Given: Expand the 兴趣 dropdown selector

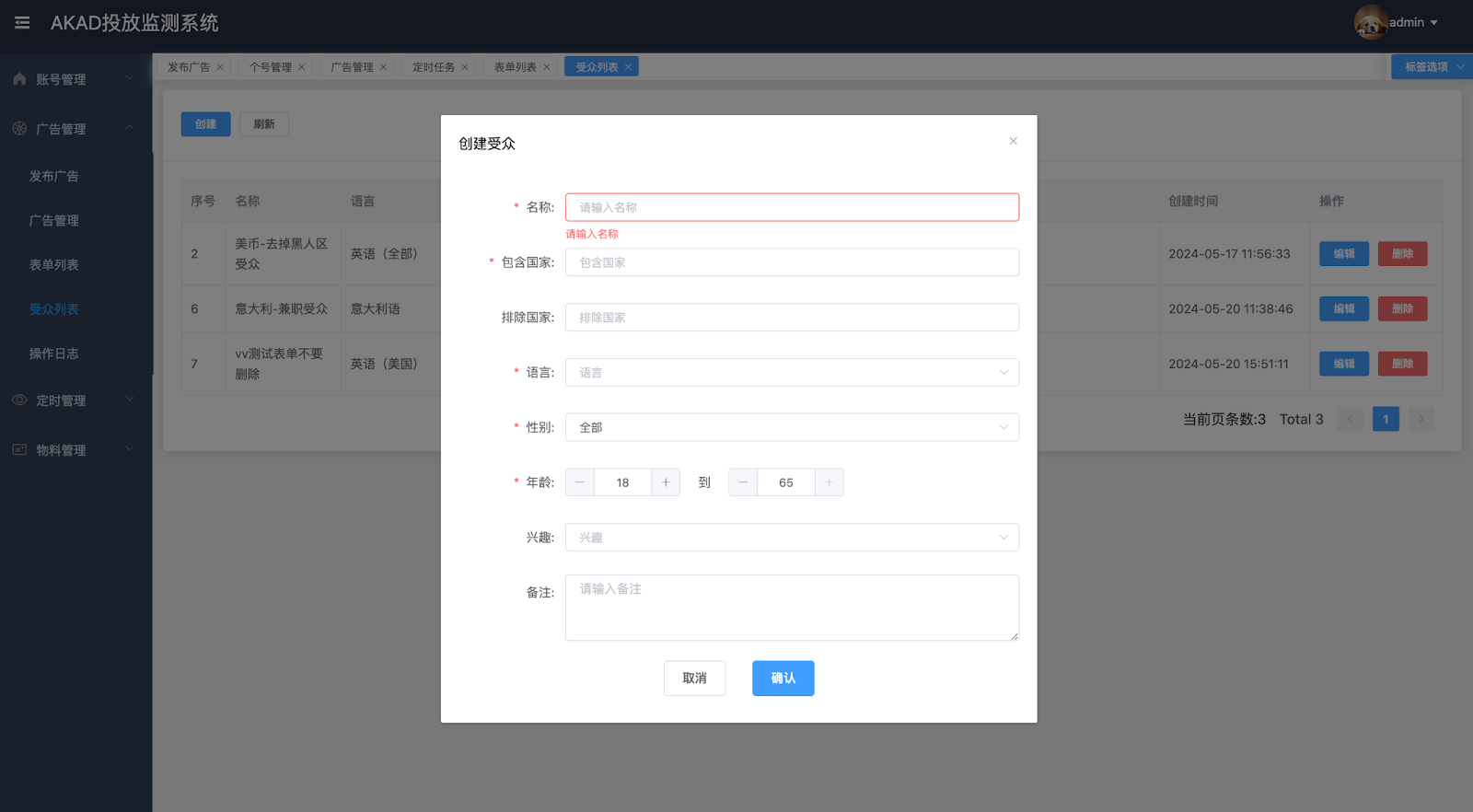Looking at the screenshot, I should click(x=792, y=538).
